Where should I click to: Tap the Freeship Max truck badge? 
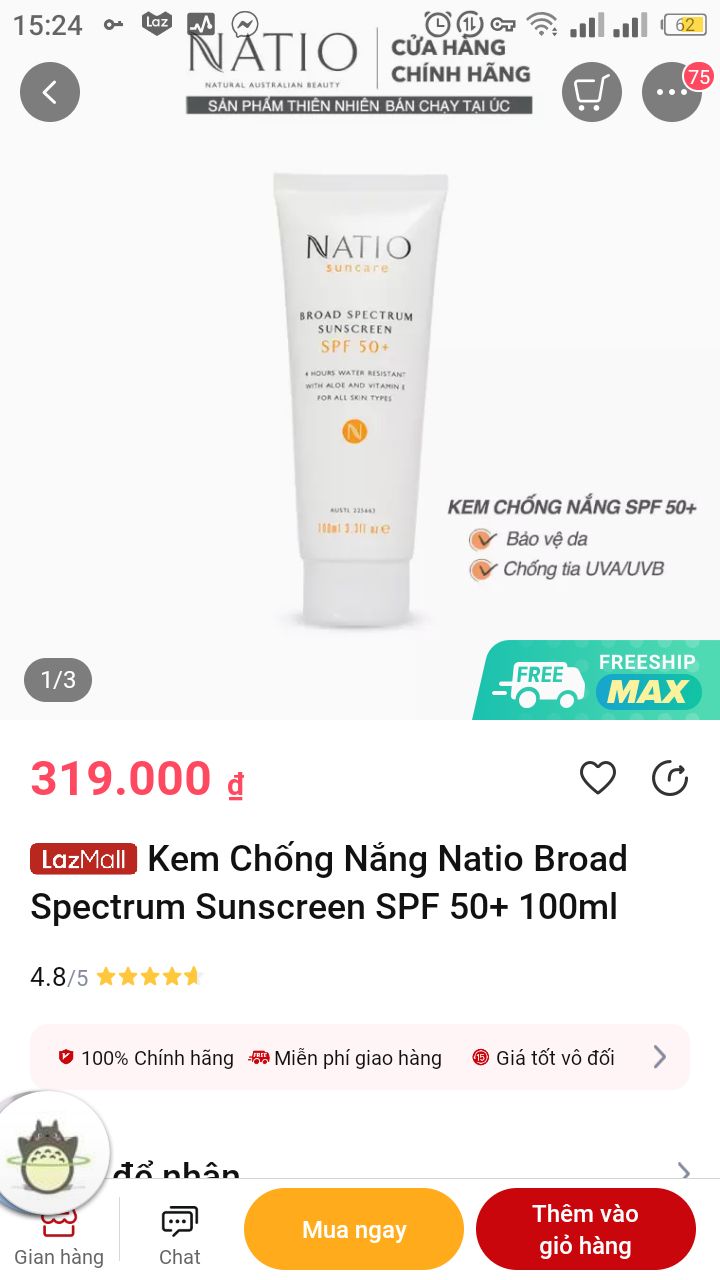[596, 679]
